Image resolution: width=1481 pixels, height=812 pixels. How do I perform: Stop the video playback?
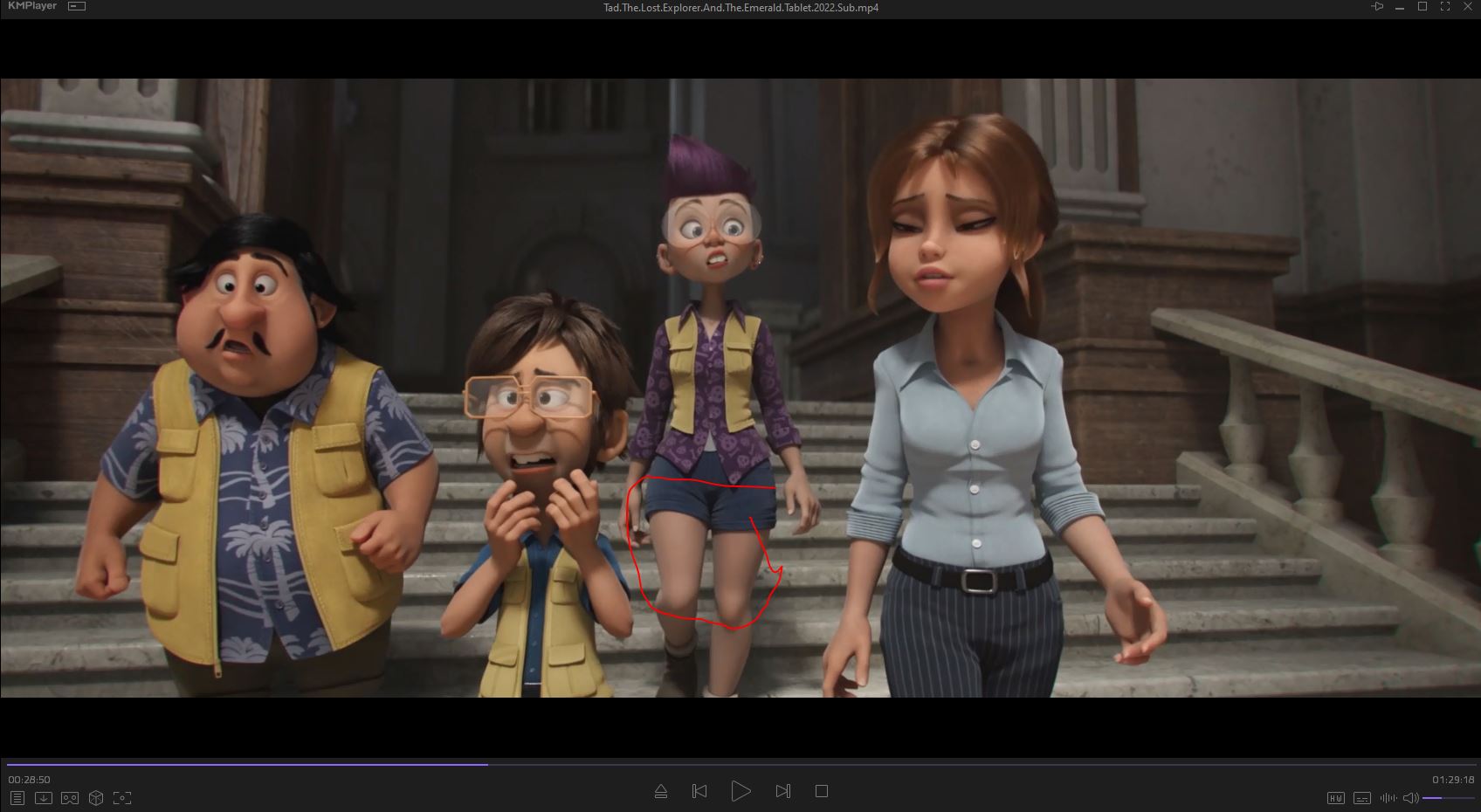pos(821,791)
